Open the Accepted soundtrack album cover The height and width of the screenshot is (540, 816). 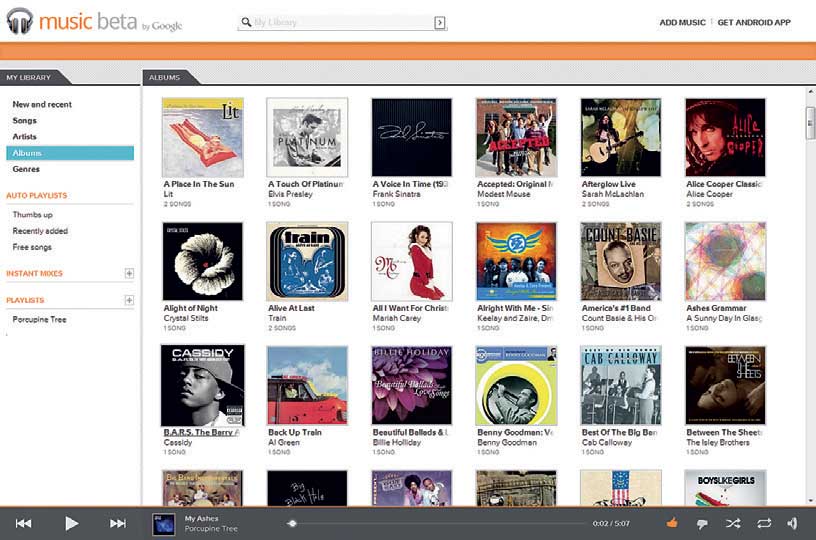[x=516, y=137]
